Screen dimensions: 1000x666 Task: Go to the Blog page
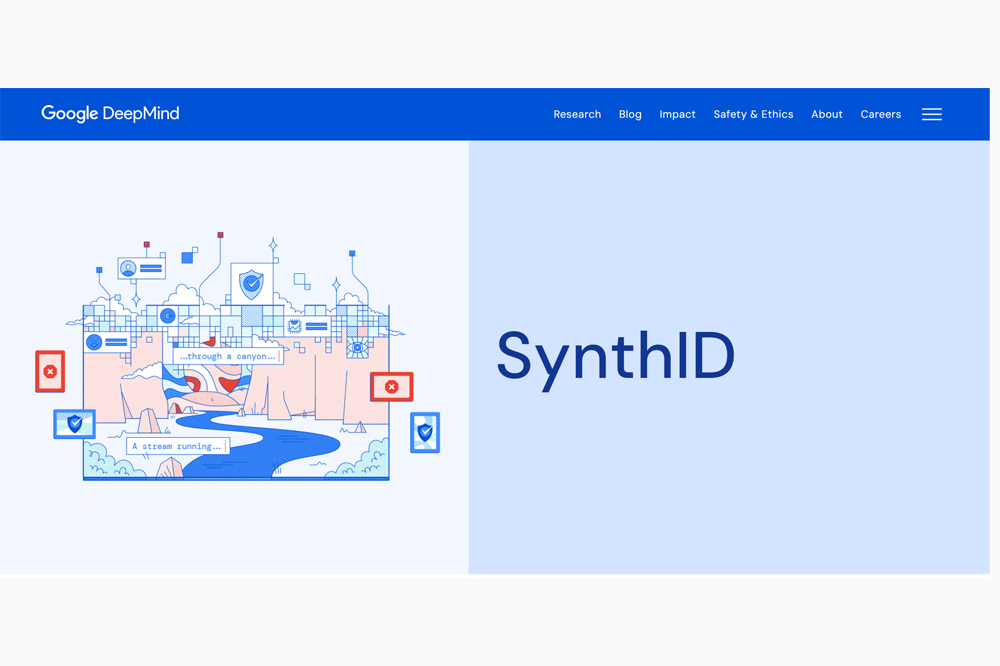click(x=630, y=114)
